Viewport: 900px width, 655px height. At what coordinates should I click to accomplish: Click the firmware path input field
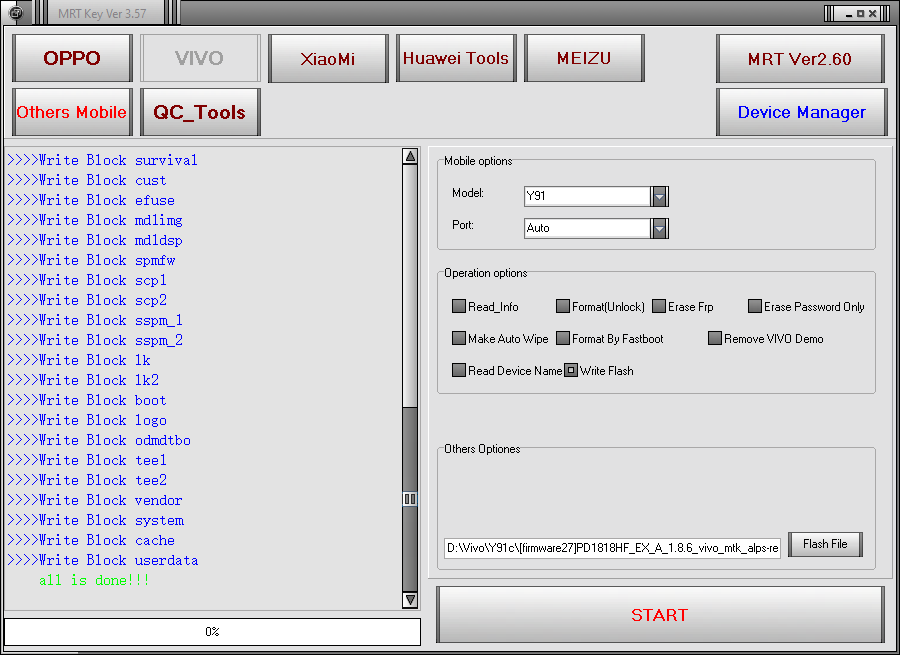point(612,548)
